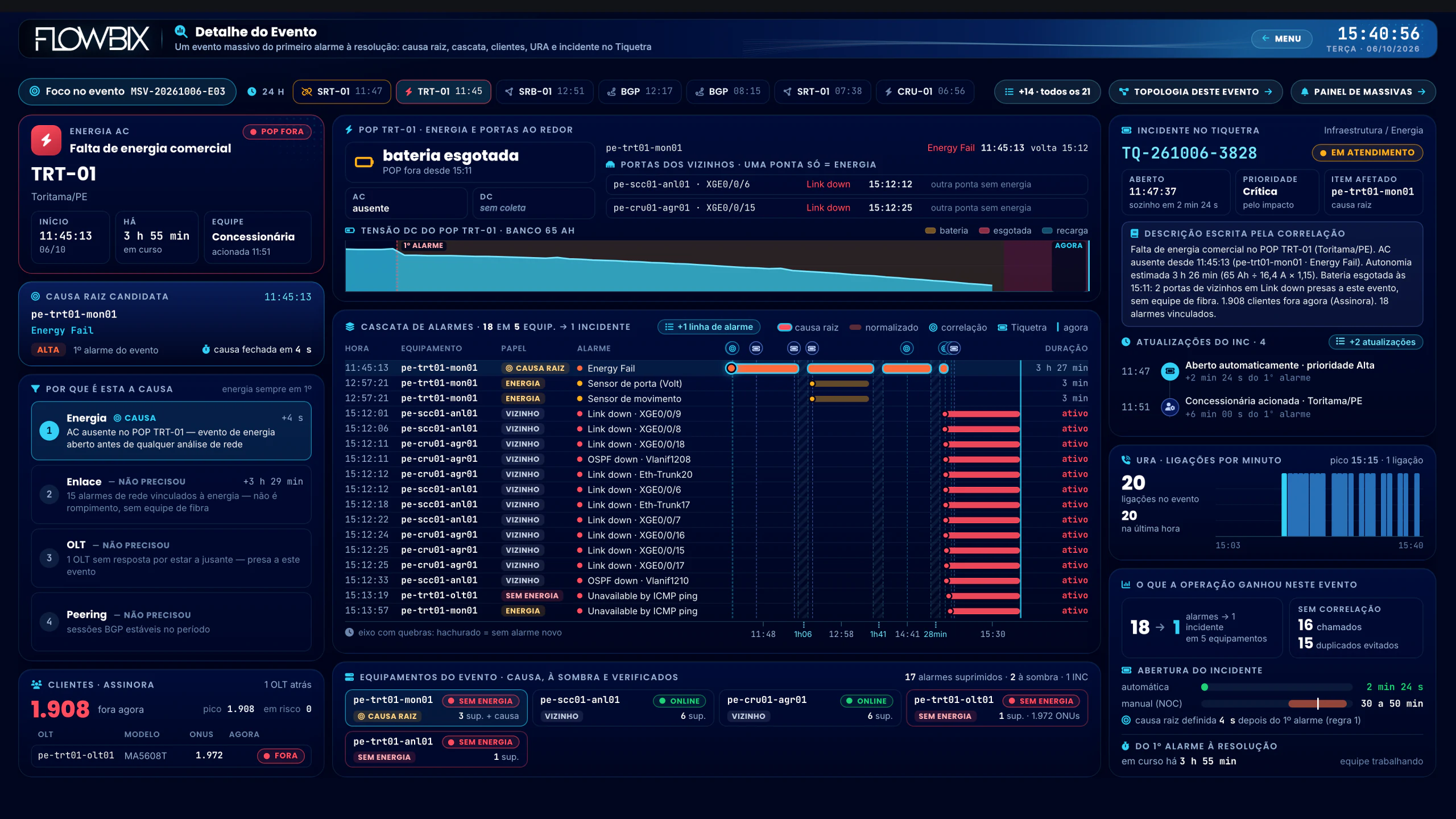Viewport: 1456px width, 819px height.
Task: Expand cause card 2 Enlace
Action: (171, 495)
